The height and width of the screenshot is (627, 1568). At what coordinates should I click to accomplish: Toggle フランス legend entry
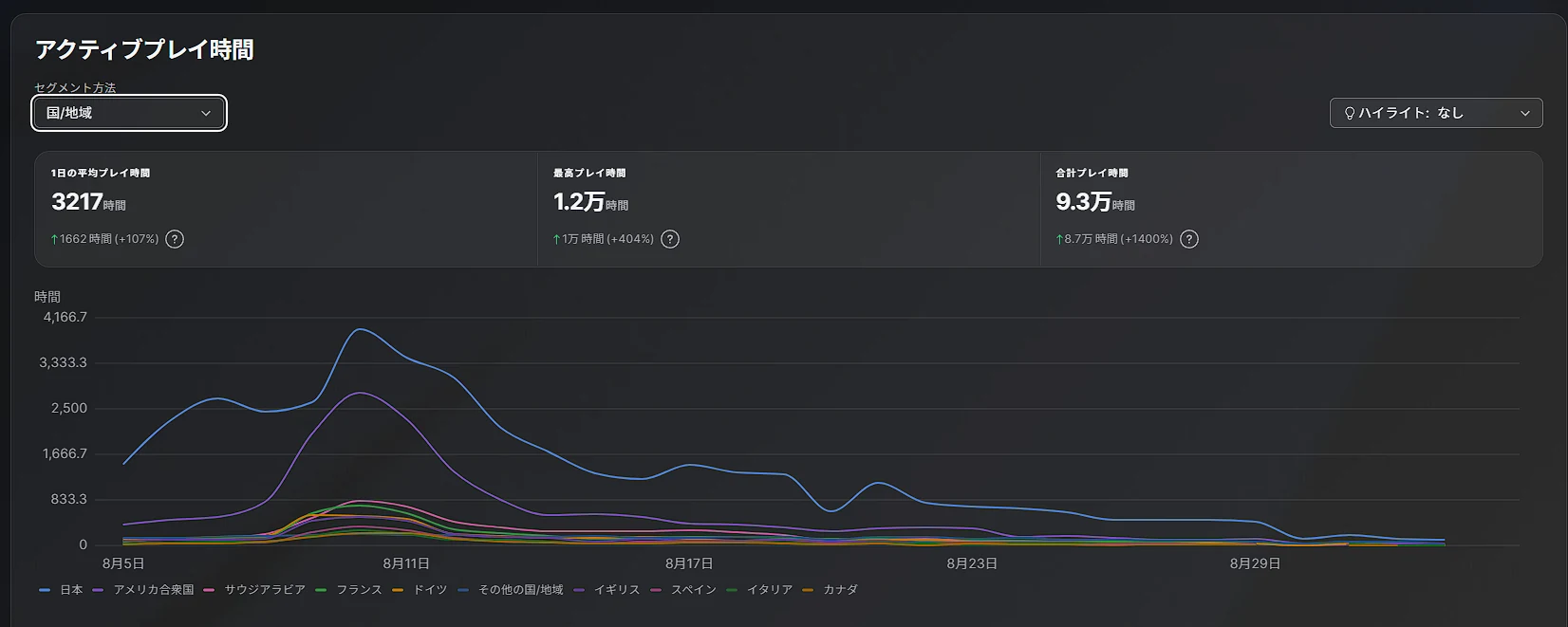pyautogui.click(x=348, y=590)
